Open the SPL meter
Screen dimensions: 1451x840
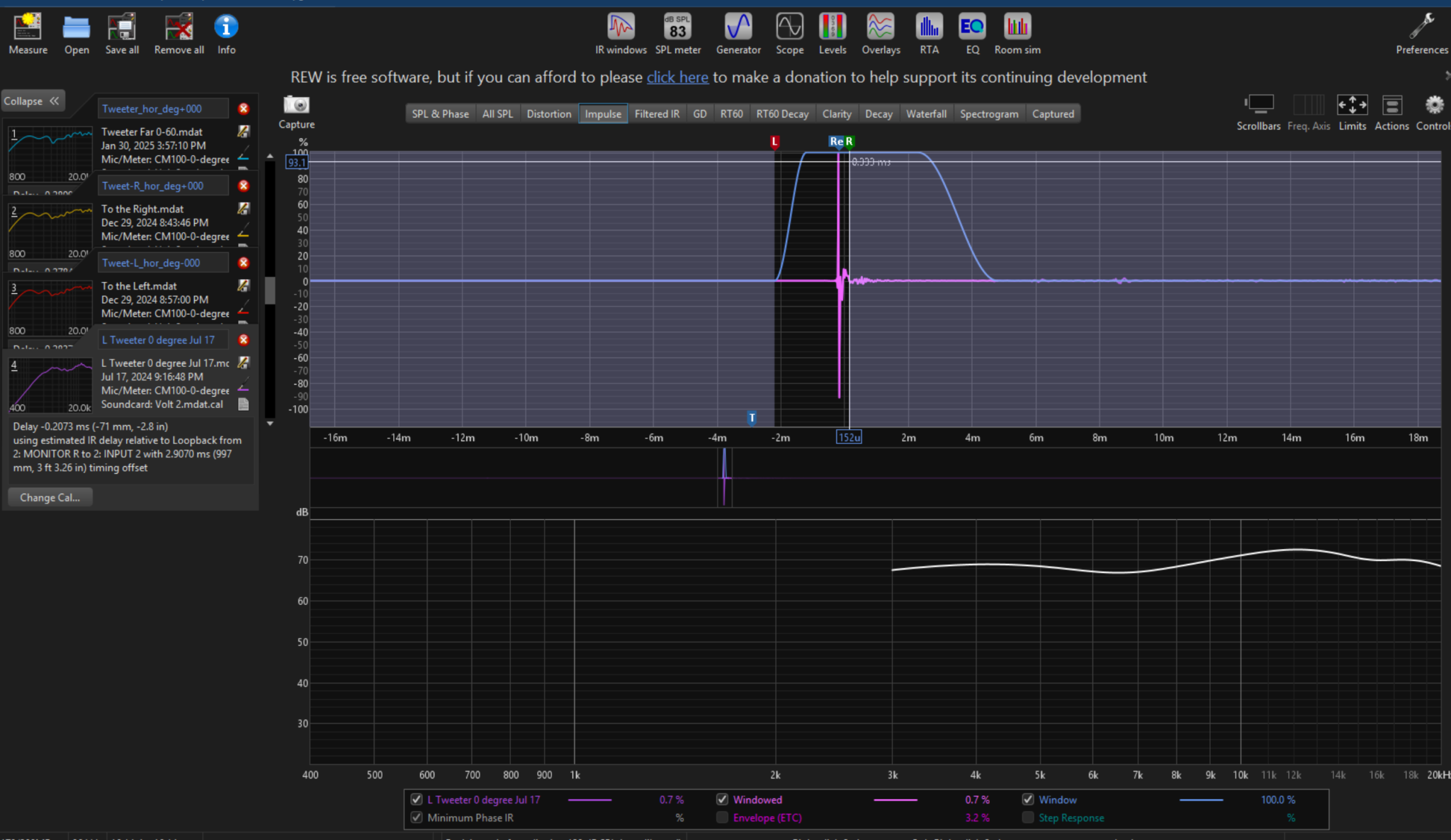[678, 33]
